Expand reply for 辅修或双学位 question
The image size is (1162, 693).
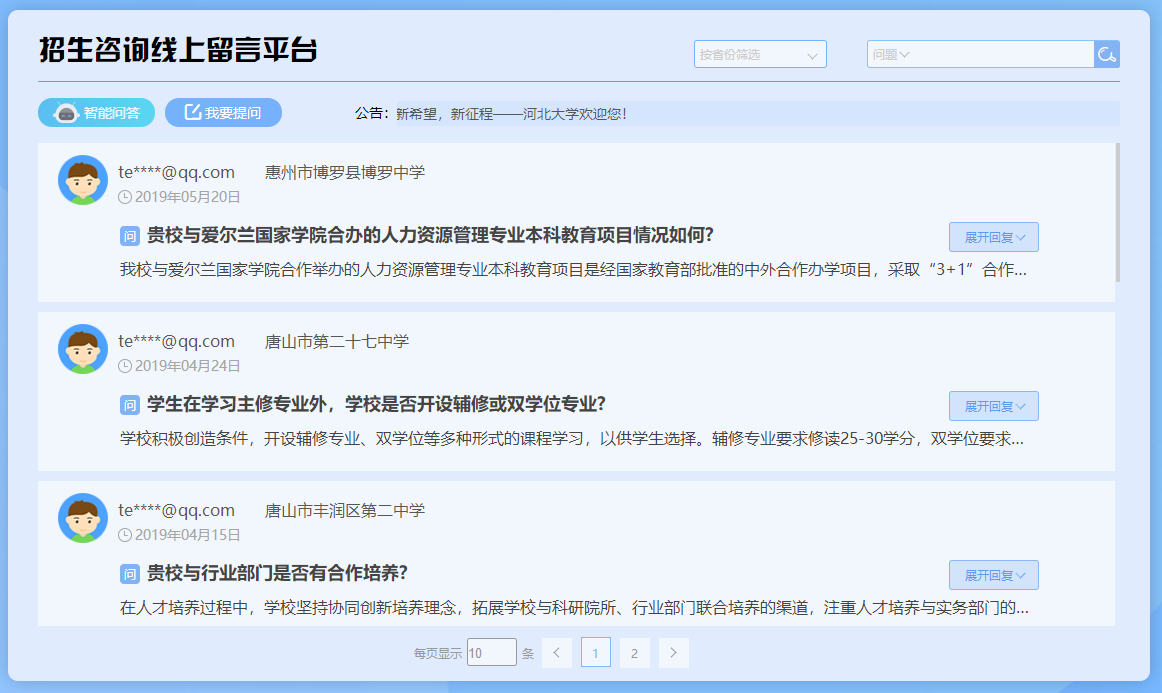tap(994, 406)
